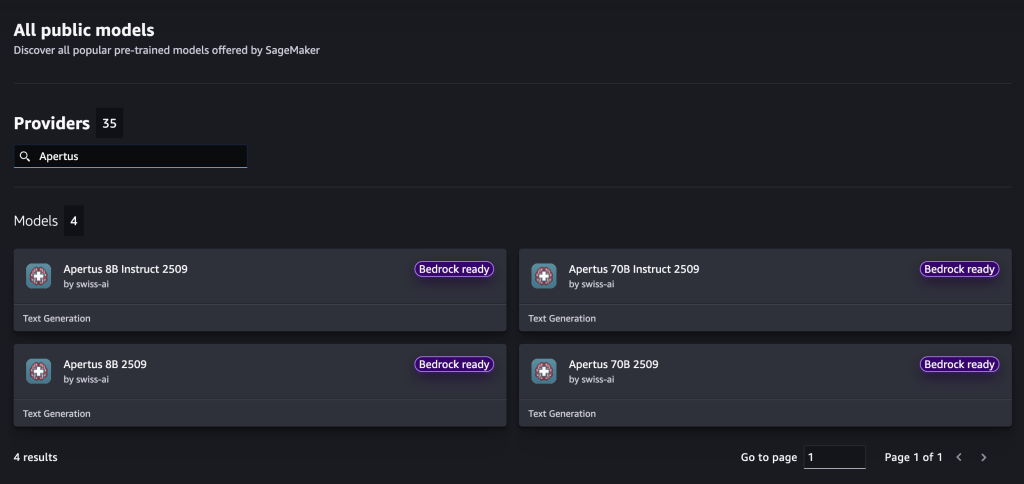Open the Apertus 70B 2509 model
1024x484 pixels.
coord(613,365)
